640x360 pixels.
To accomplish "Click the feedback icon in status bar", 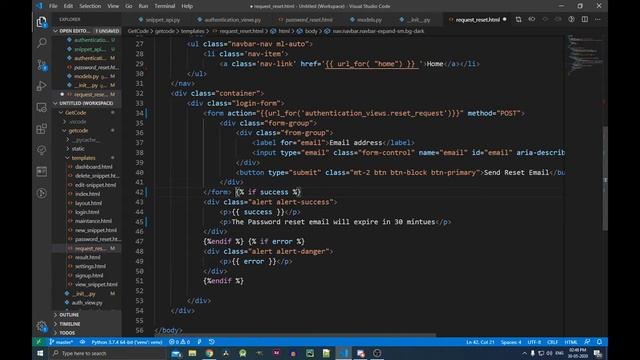I will (587, 342).
